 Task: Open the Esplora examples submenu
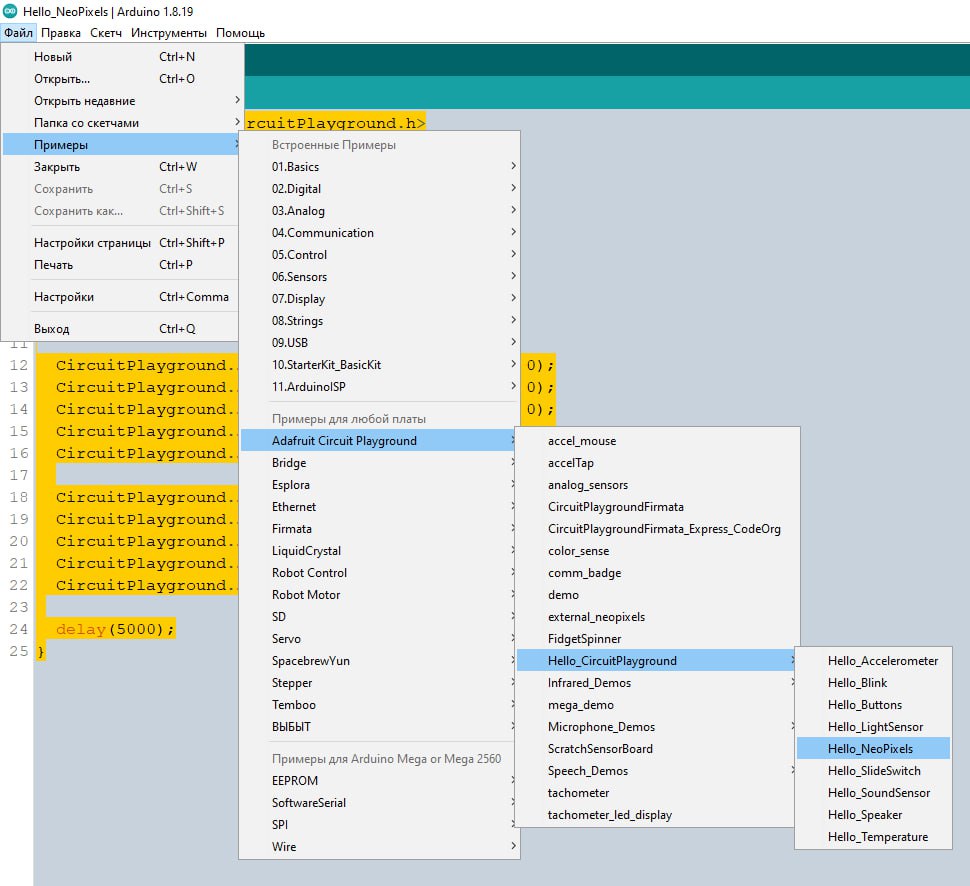click(379, 484)
